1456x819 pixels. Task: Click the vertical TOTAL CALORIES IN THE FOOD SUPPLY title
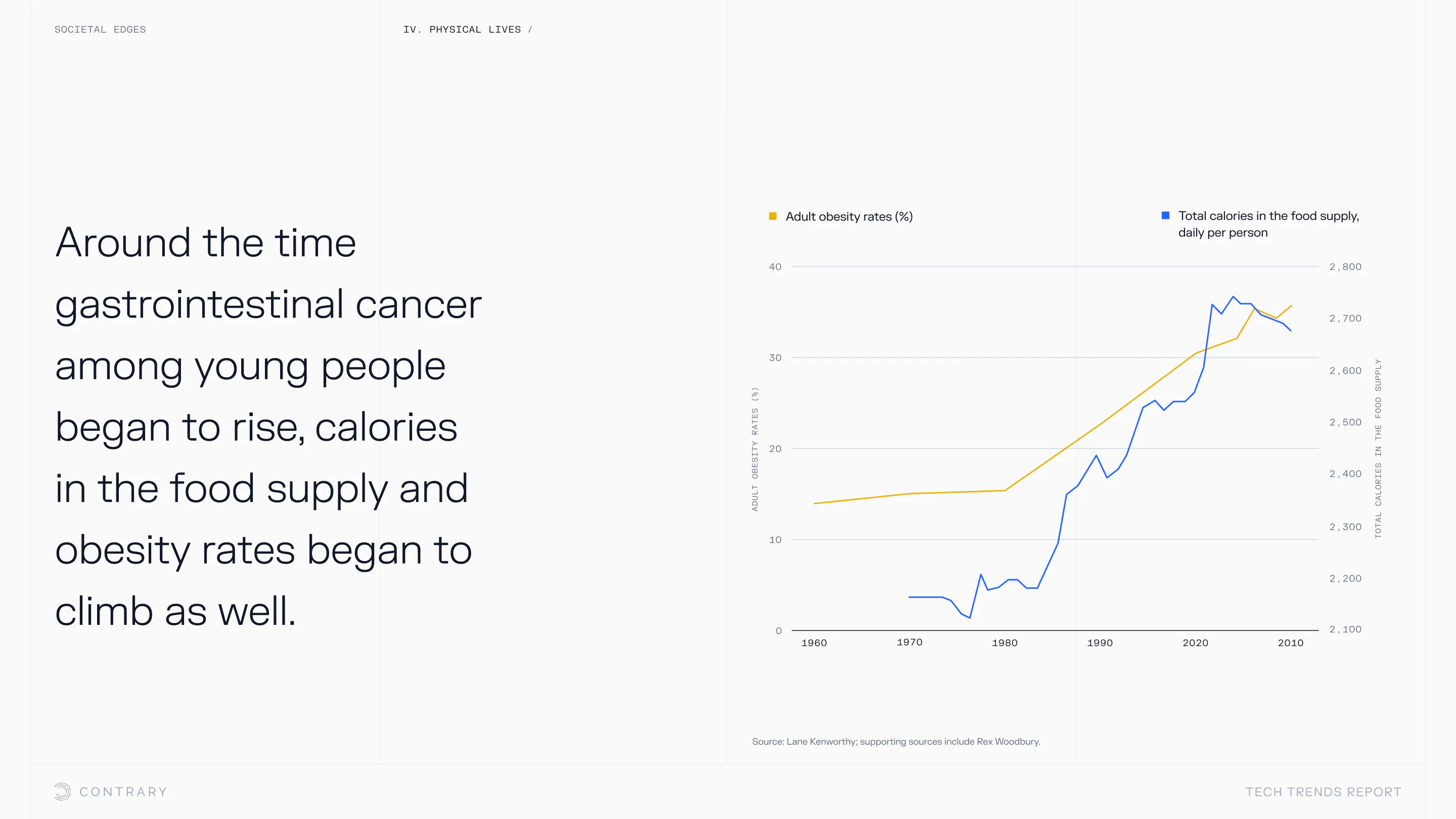pos(1378,449)
